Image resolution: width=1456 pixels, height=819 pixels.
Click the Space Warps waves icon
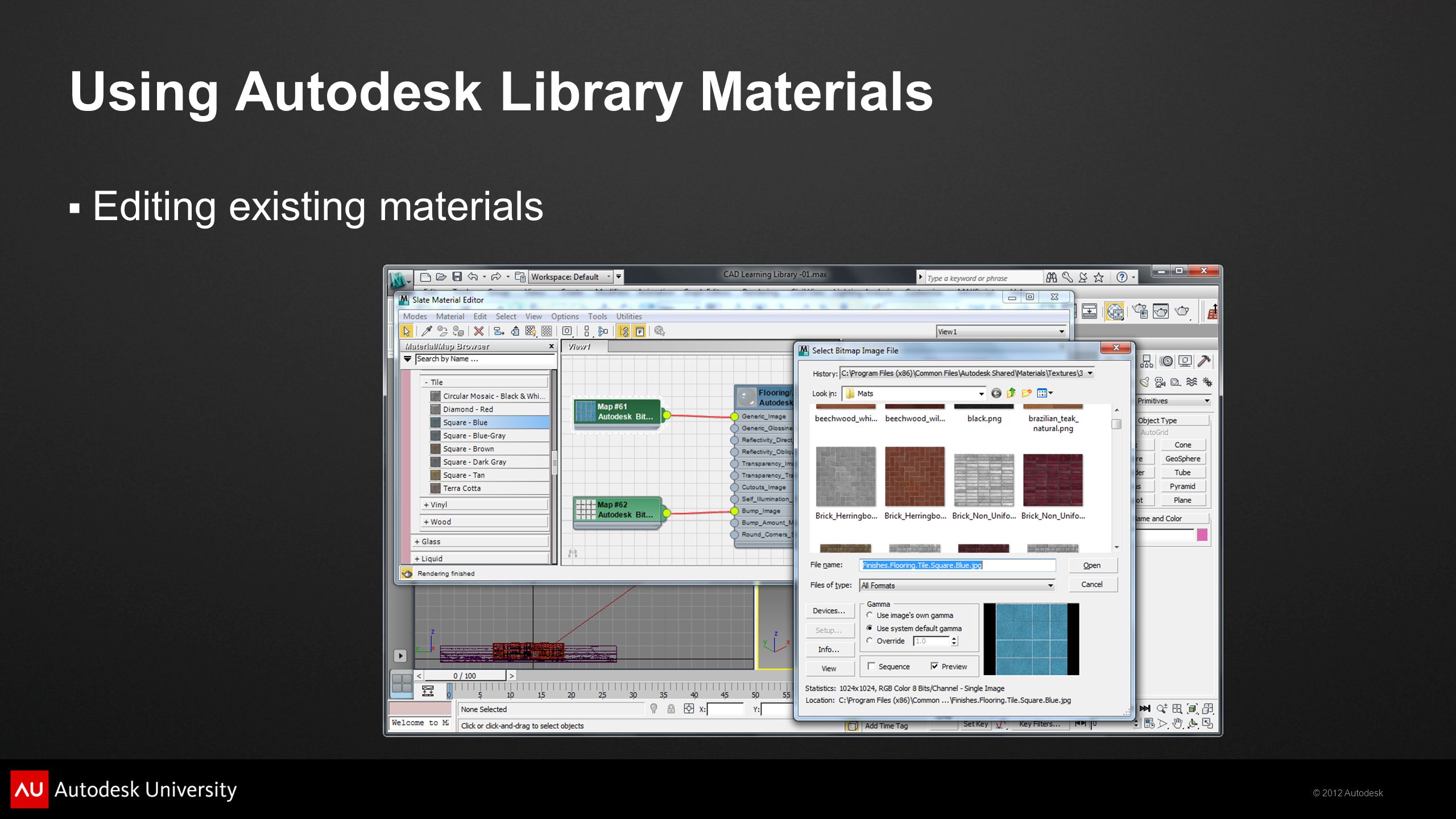[x=1192, y=382]
